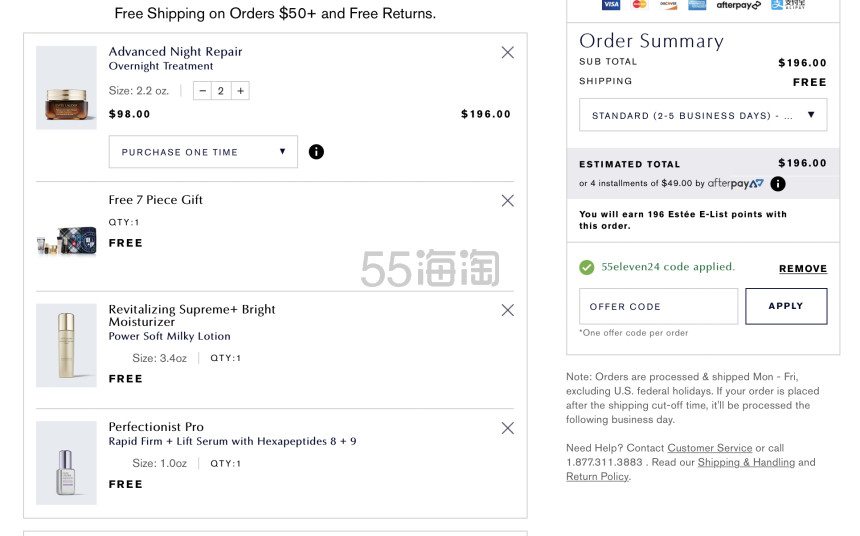
Task: Open the Purchase One Time dropdown
Action: point(203,152)
